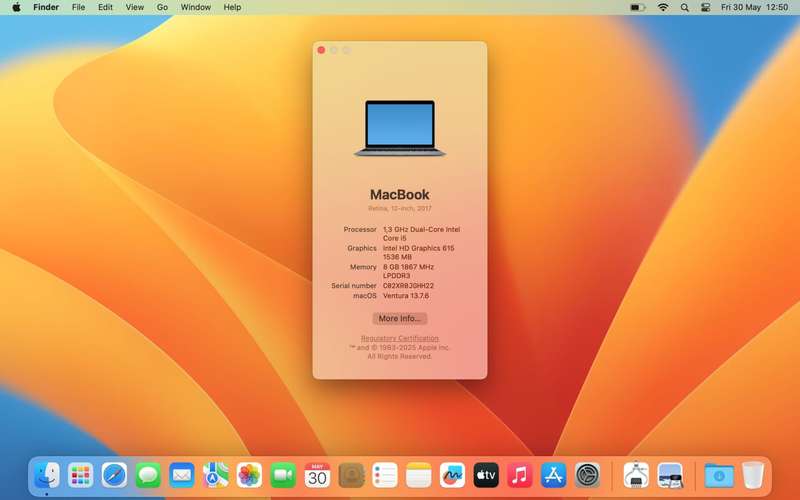Click the '8 GB 1867 MHz' memory value

(408, 267)
